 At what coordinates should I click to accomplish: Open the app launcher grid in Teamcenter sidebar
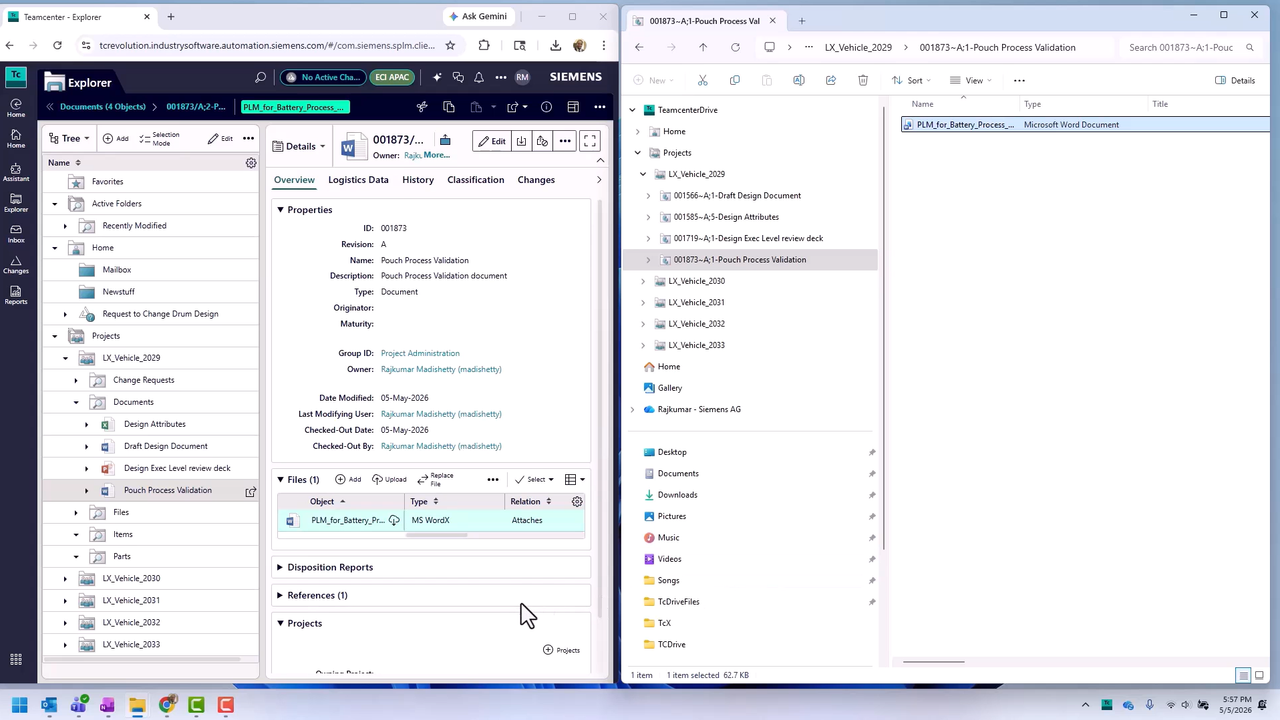click(x=16, y=660)
